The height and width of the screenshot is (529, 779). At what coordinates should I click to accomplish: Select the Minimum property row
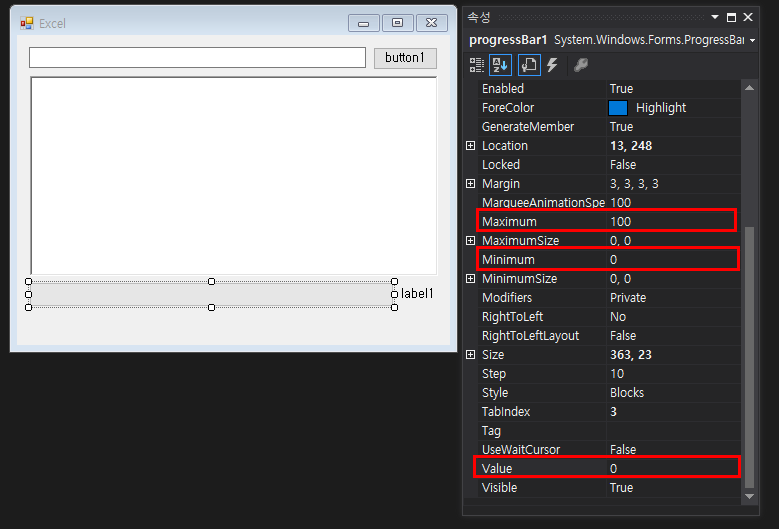coord(608,260)
